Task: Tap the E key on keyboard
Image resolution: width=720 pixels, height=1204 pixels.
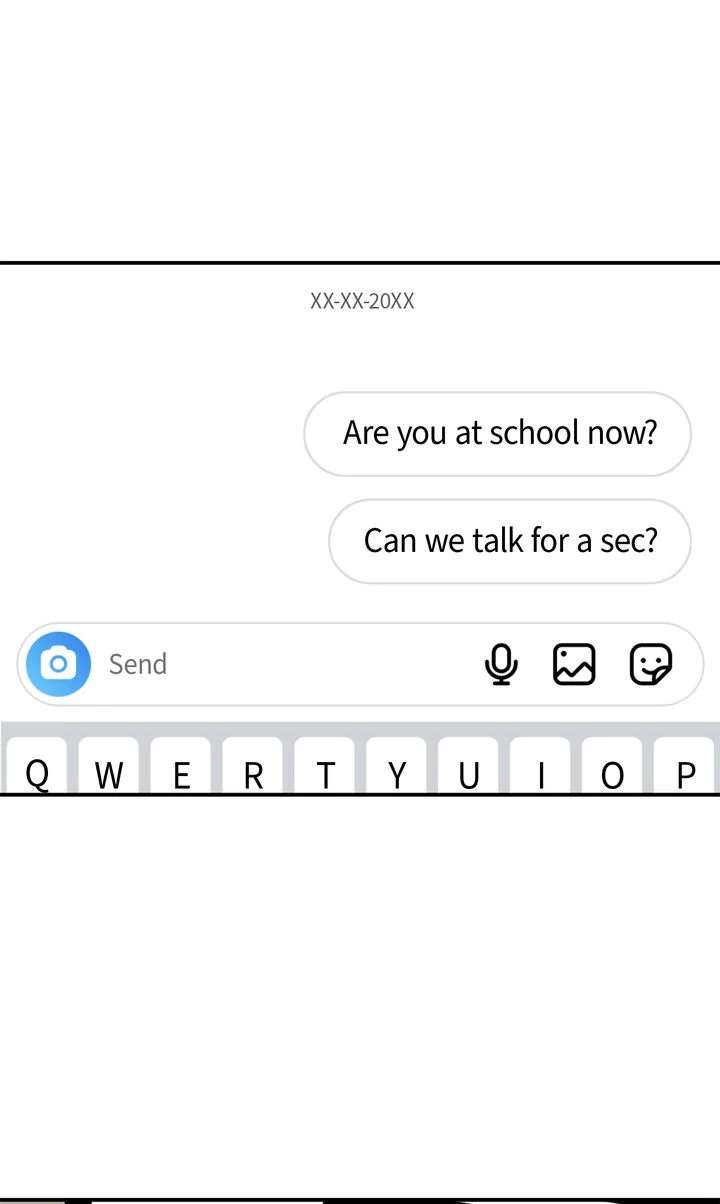Action: [181, 766]
